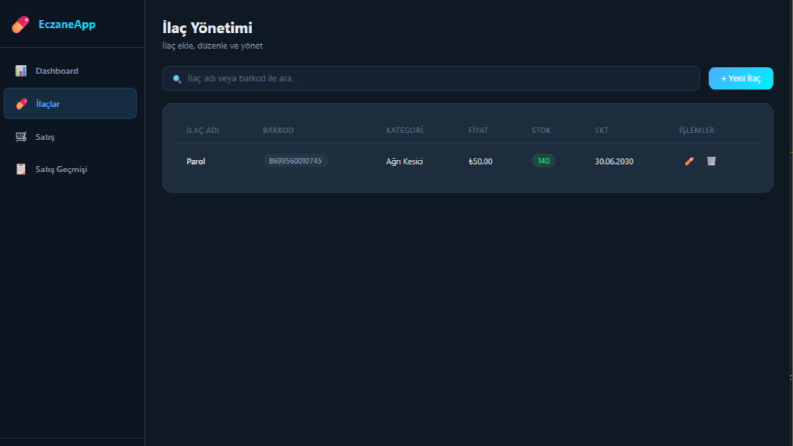The width and height of the screenshot is (793, 446).
Task: Click the magnifier icon in search bar
Action: 177,79
